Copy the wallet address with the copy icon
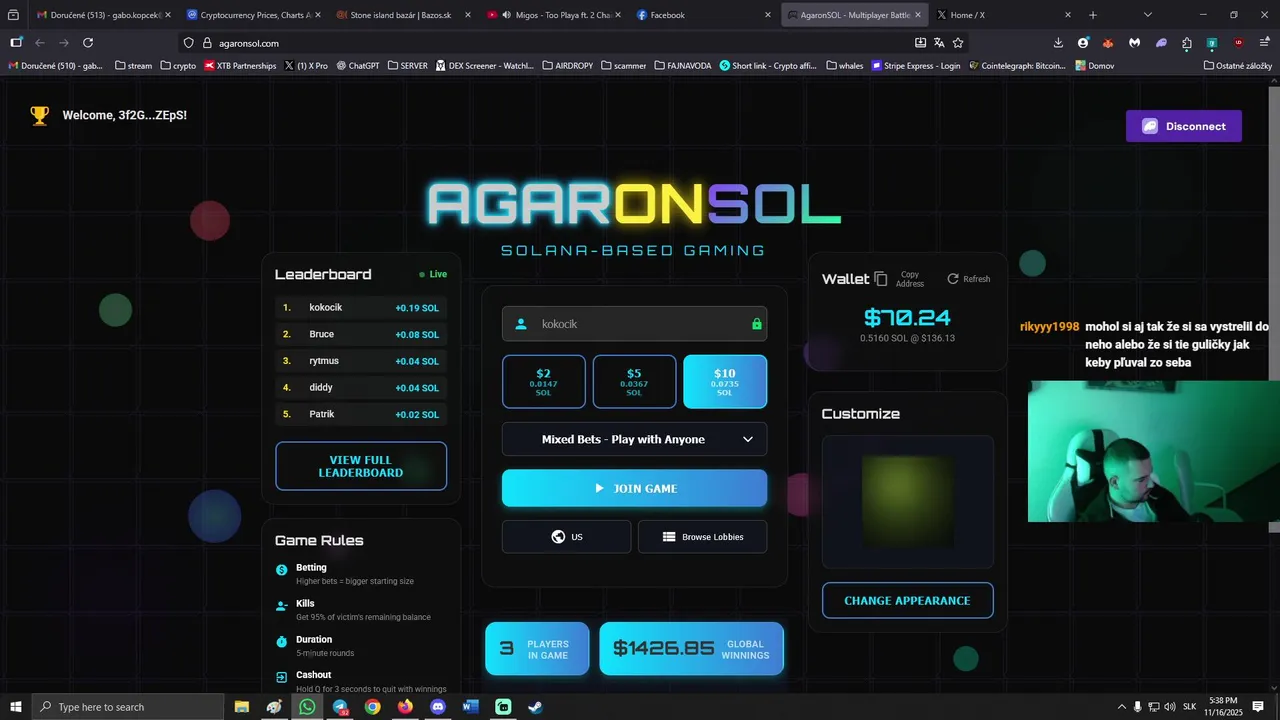Screen dimensions: 1280x720 (881, 279)
